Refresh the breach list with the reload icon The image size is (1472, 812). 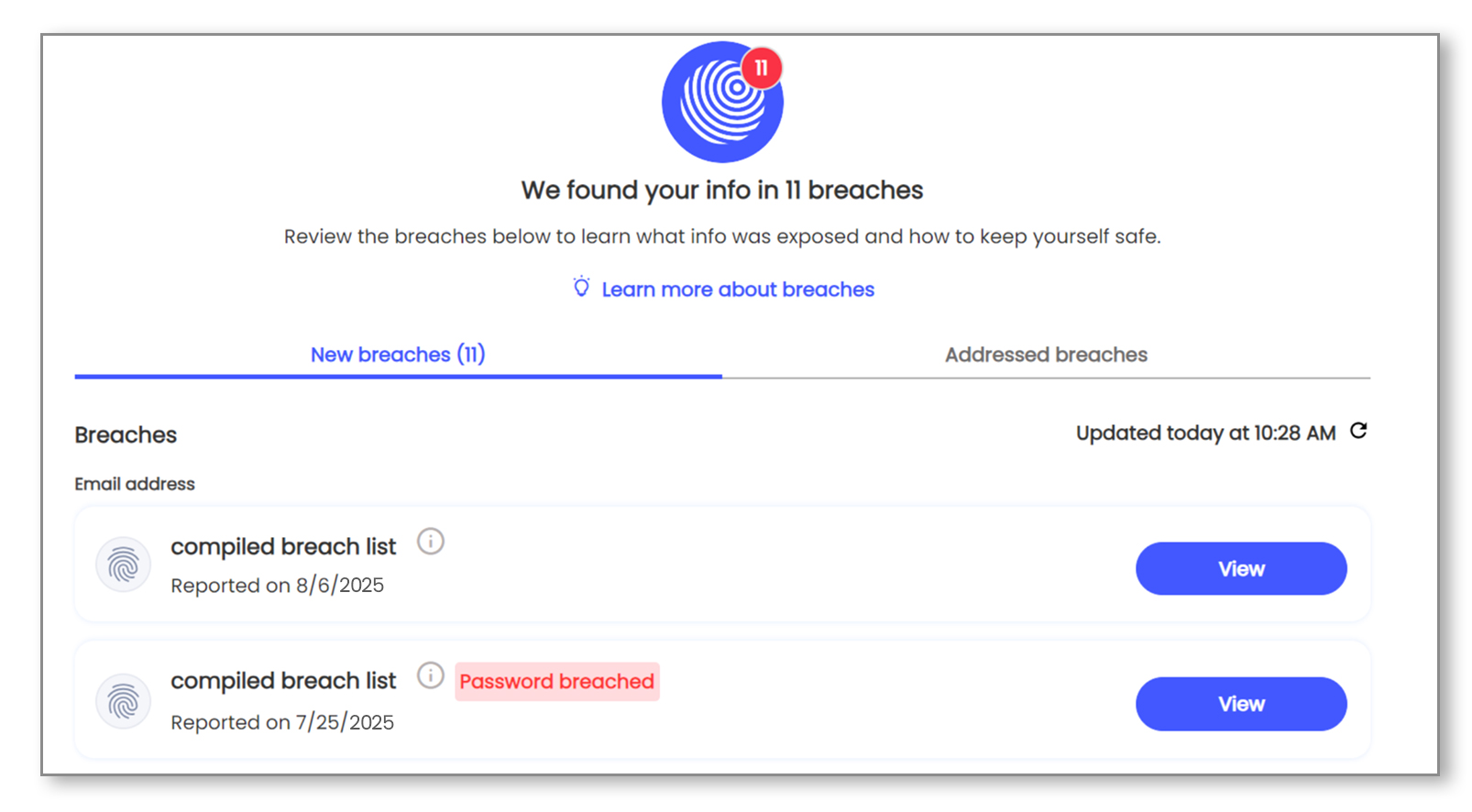point(1358,431)
